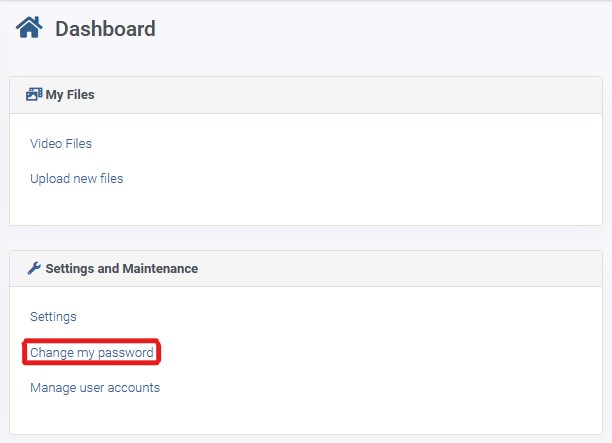
Task: Click the Dashboard page title text
Action: (105, 29)
